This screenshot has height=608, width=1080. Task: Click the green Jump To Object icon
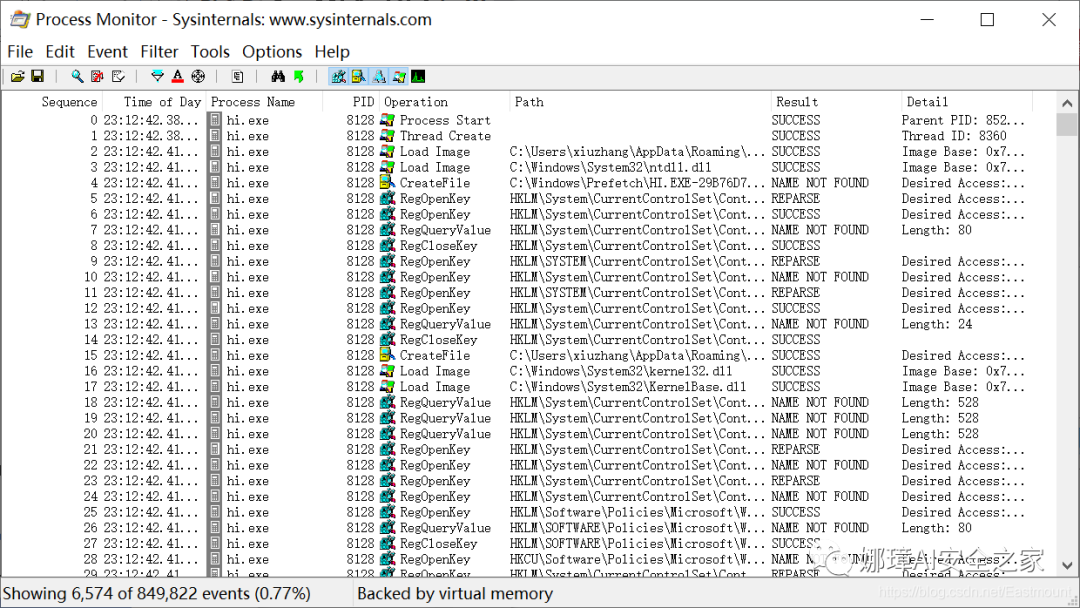tap(298, 76)
